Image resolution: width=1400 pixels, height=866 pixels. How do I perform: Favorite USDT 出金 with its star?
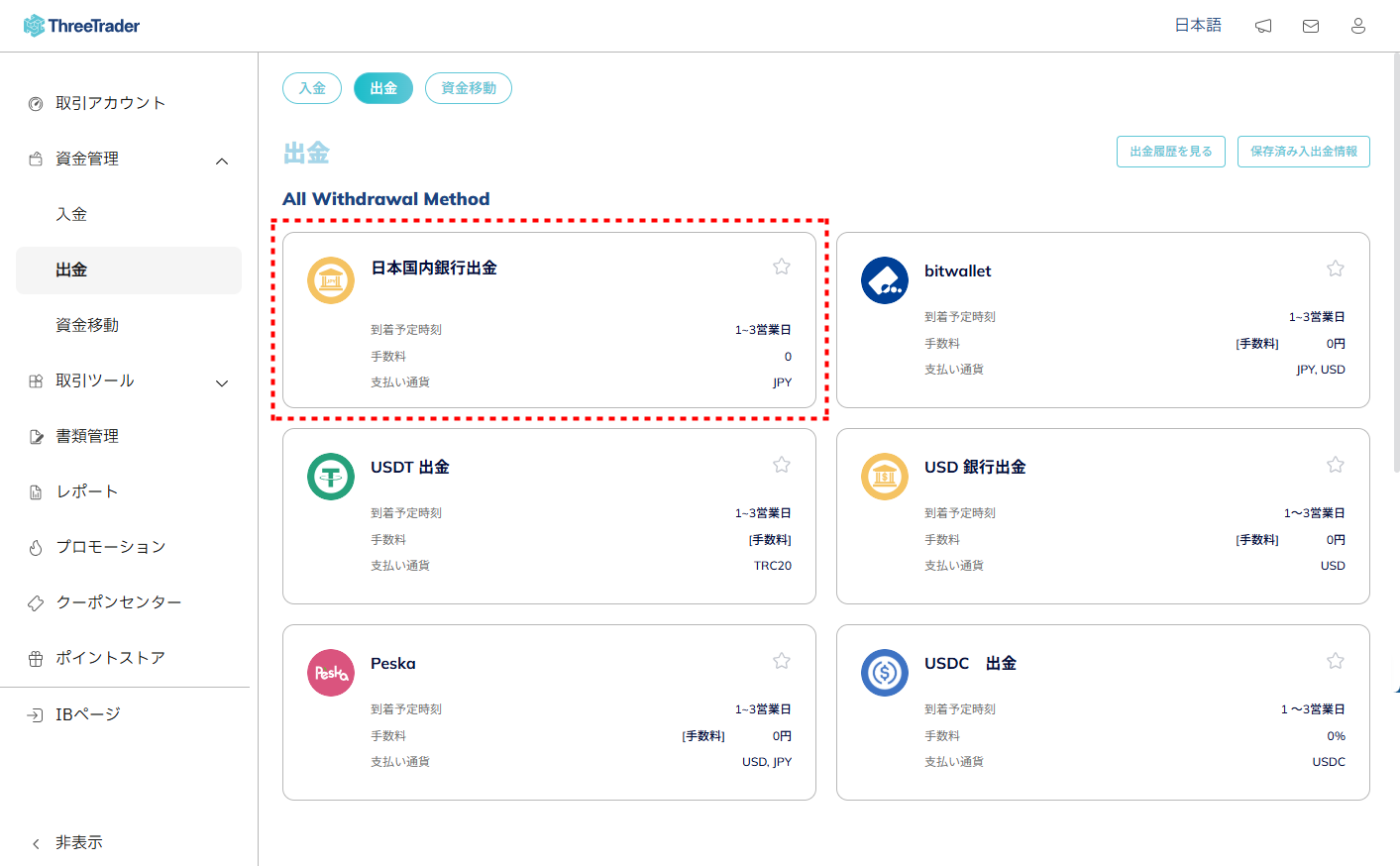(x=782, y=465)
